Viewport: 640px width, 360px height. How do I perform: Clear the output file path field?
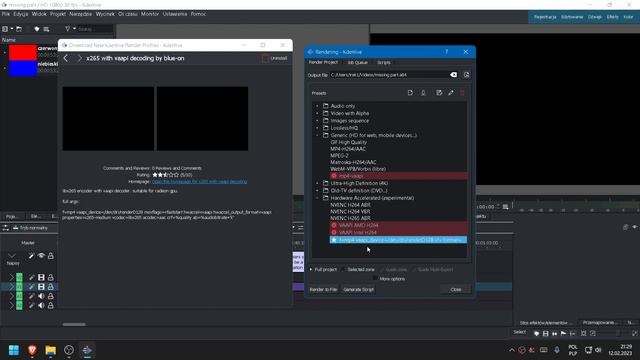(x=453, y=75)
